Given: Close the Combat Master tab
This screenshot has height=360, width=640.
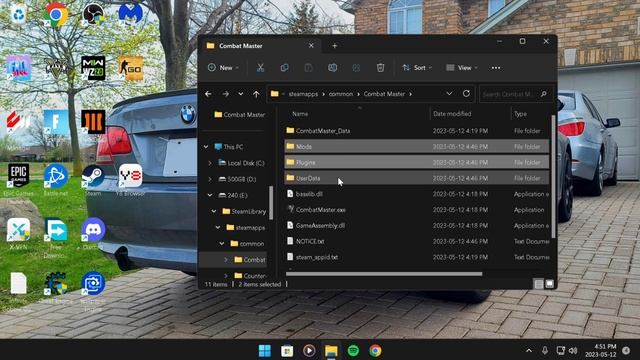Looking at the screenshot, I should point(311,46).
